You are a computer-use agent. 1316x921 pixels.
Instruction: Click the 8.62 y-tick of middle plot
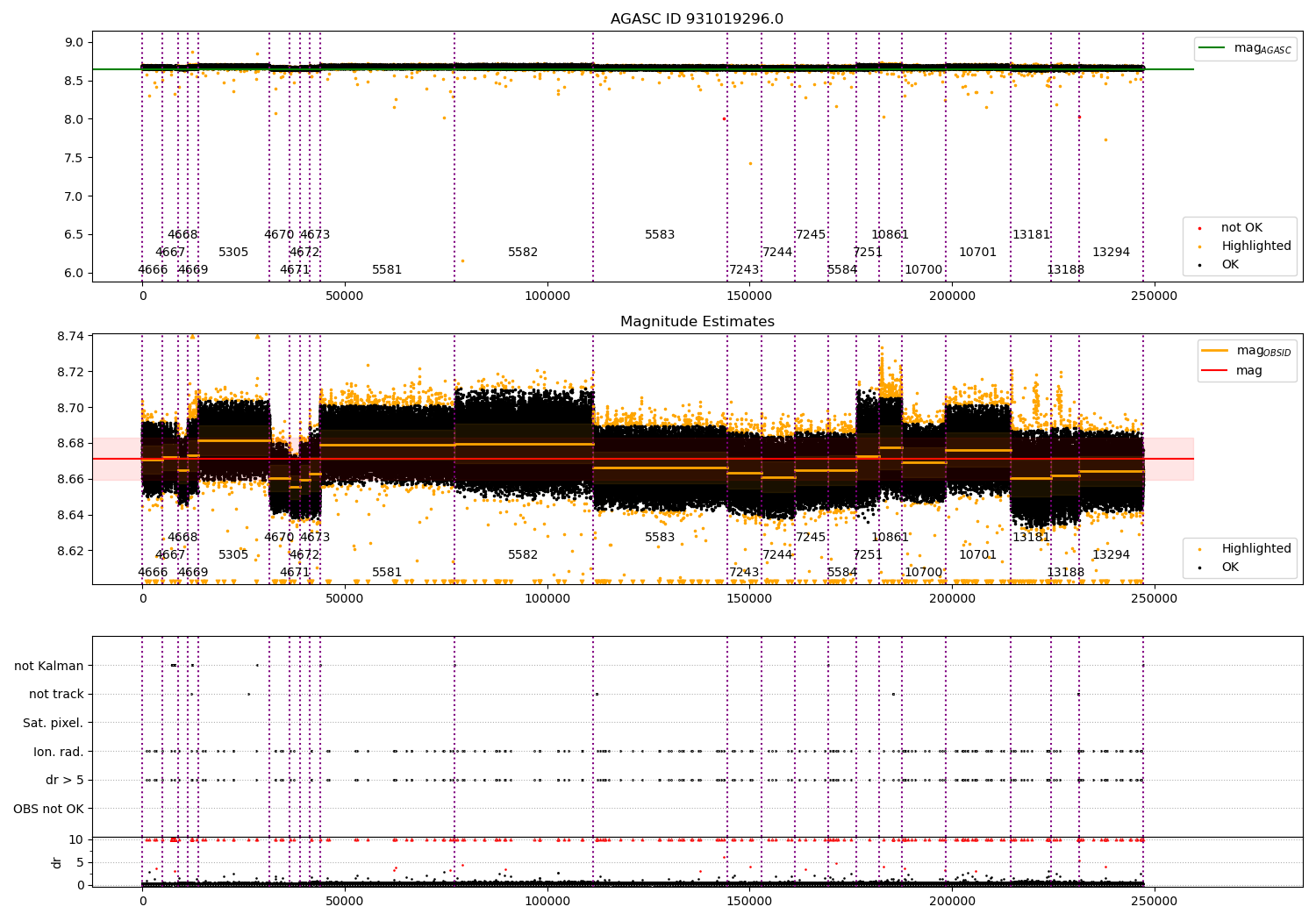coord(70,551)
